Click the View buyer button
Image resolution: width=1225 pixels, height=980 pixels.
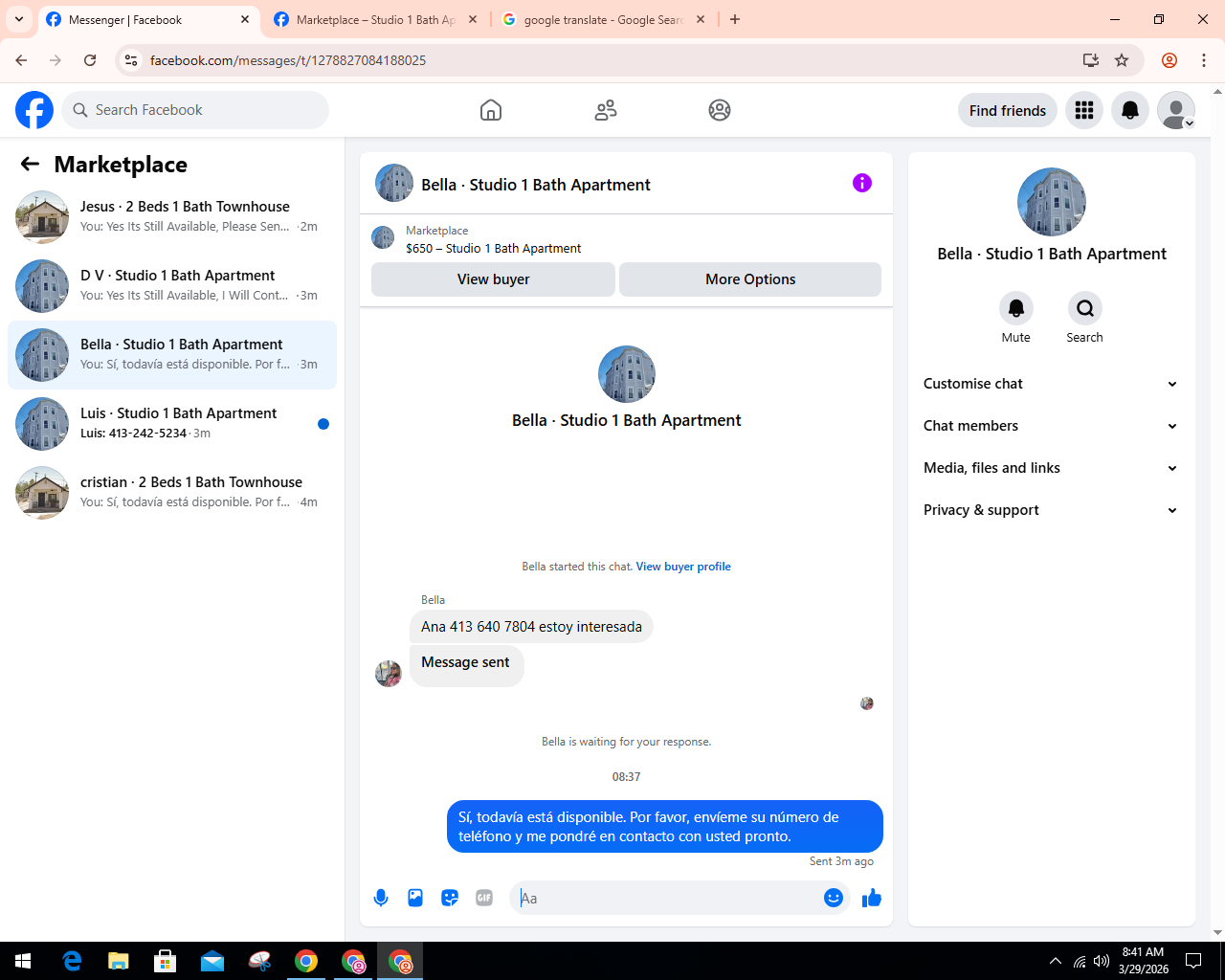click(x=493, y=279)
